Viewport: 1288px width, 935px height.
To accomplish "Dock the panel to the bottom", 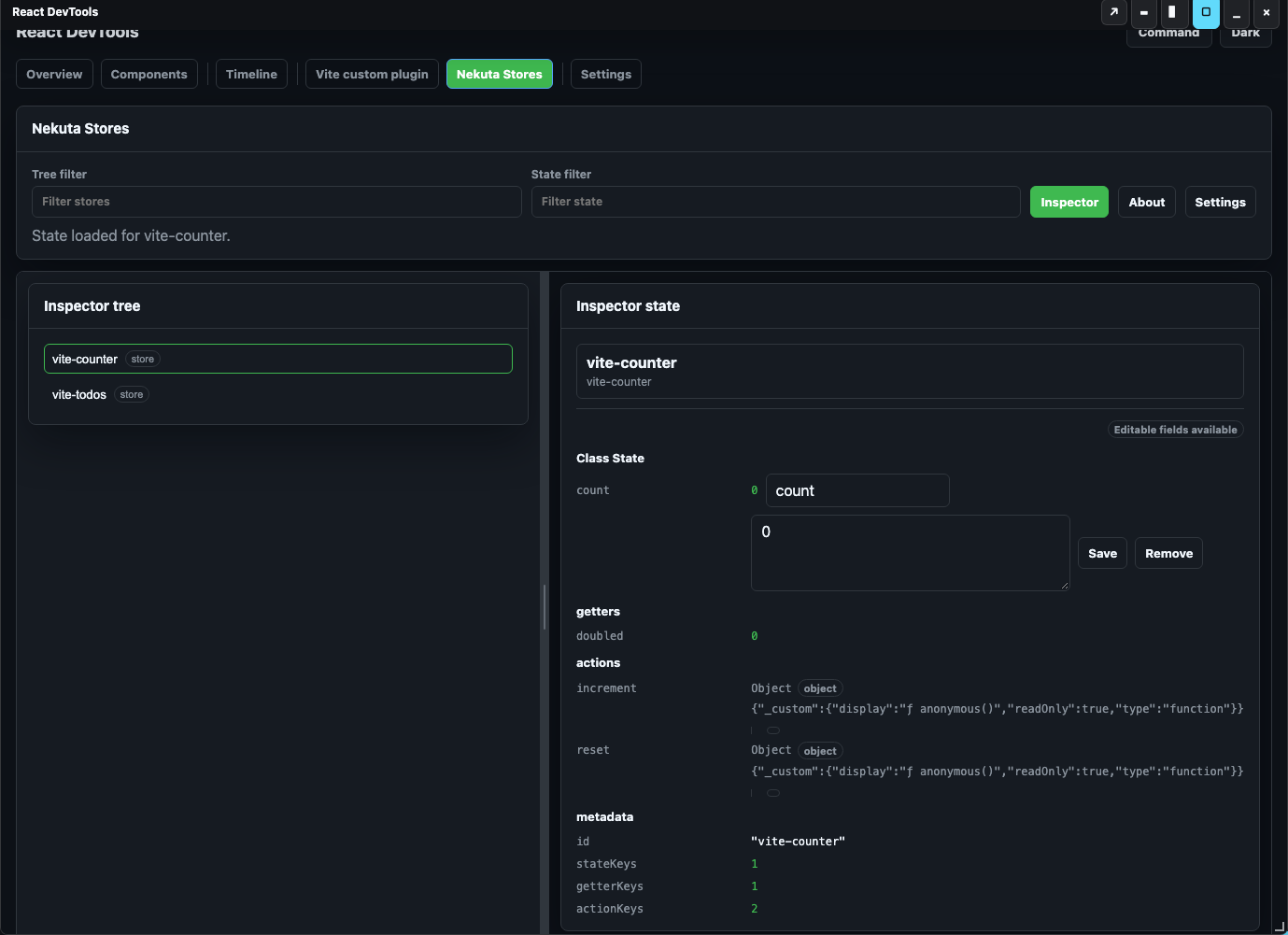I will [x=1144, y=12].
